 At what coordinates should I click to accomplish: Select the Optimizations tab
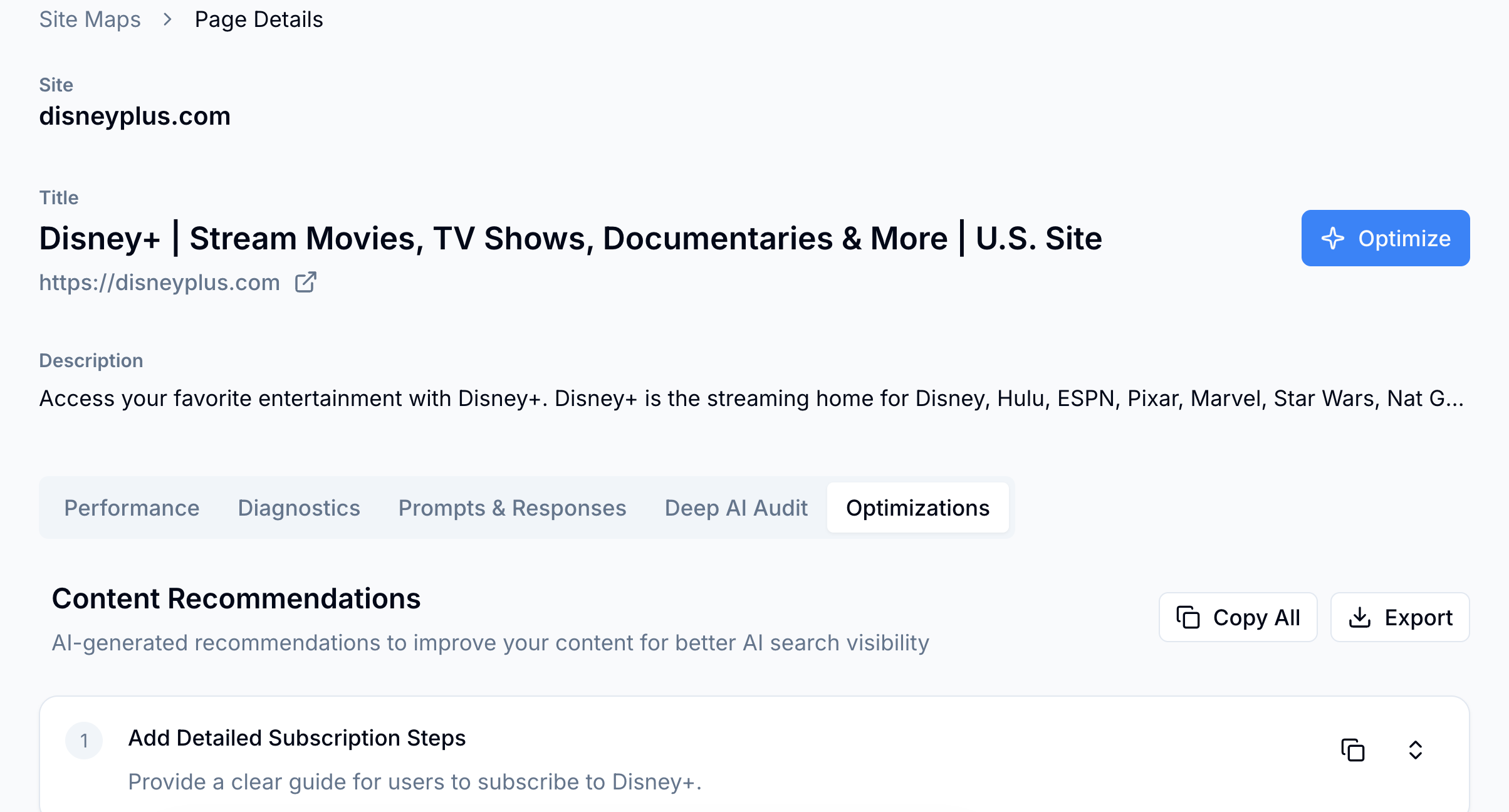pos(918,507)
